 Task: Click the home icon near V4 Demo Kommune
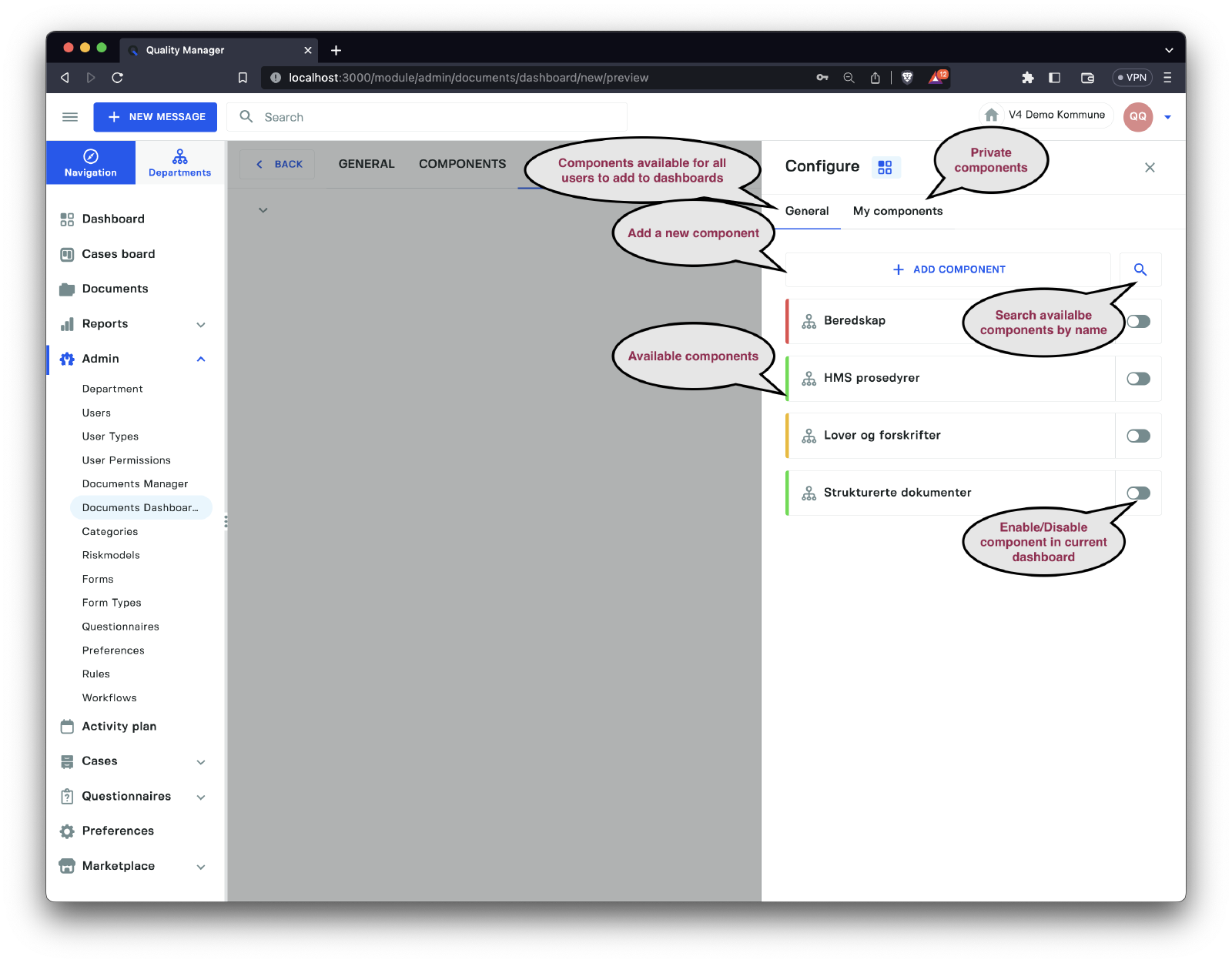[x=992, y=115]
